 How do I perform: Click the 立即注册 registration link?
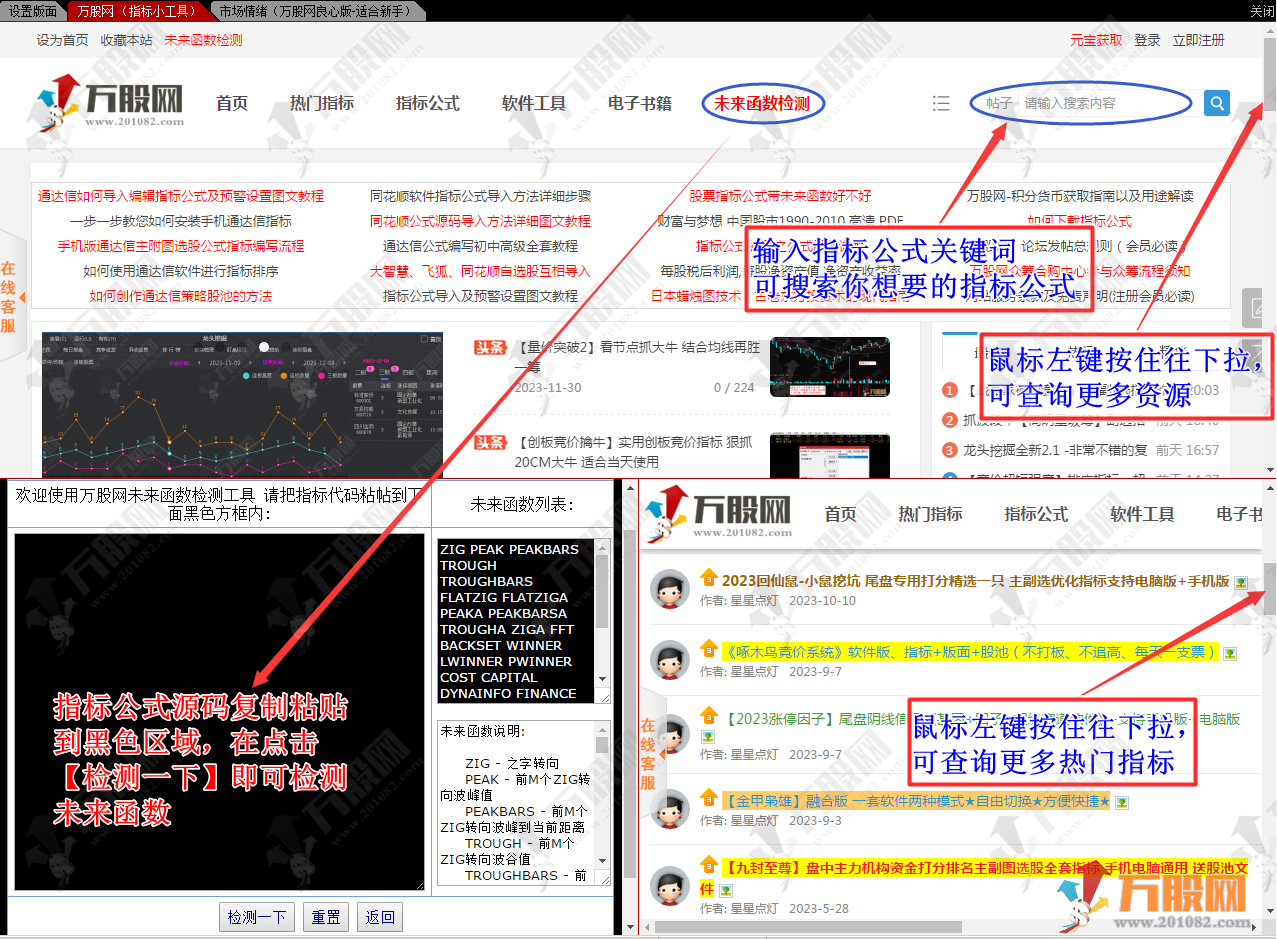point(1199,40)
